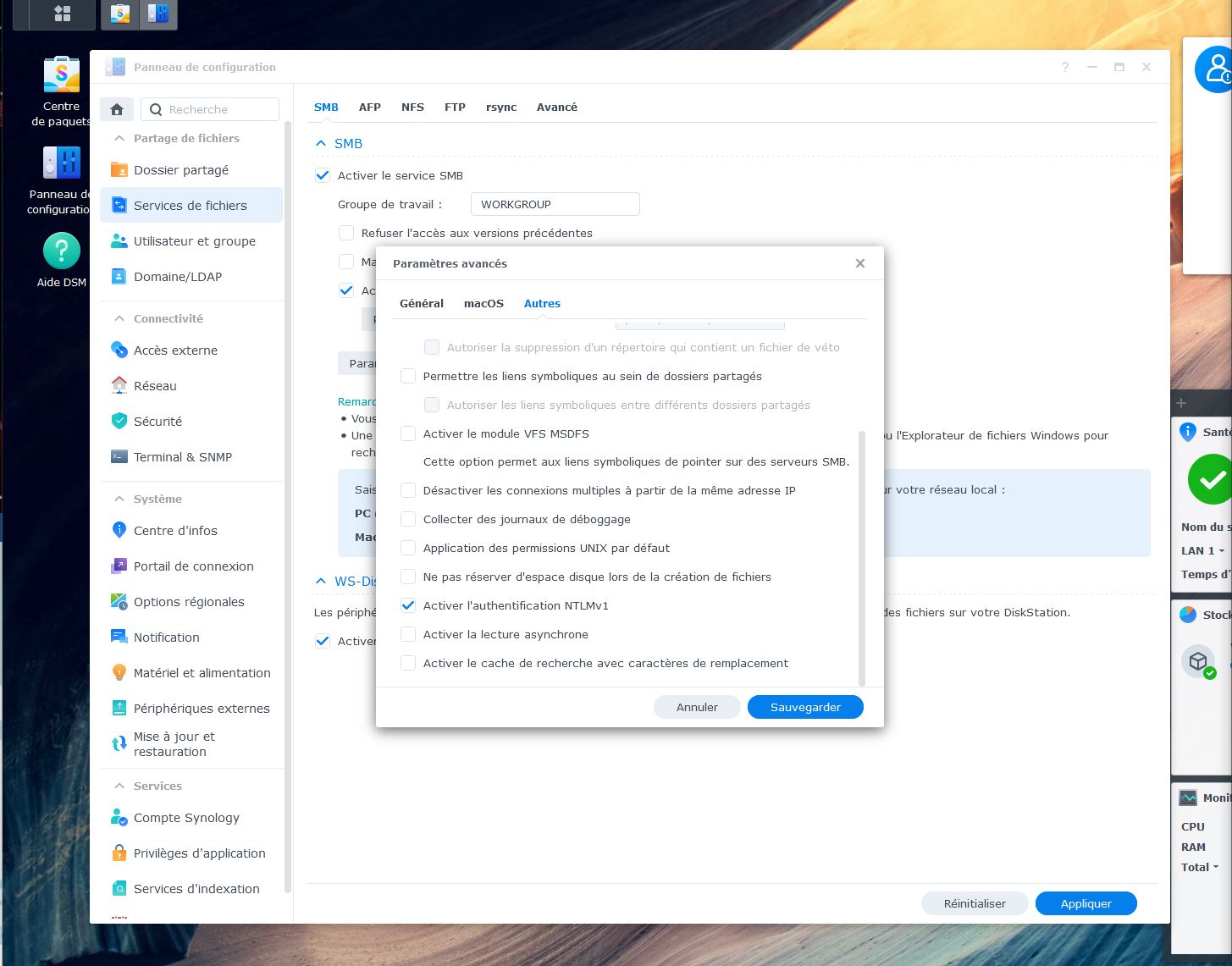Click the Recherche search field
This screenshot has width=1232, height=966.
click(210, 109)
